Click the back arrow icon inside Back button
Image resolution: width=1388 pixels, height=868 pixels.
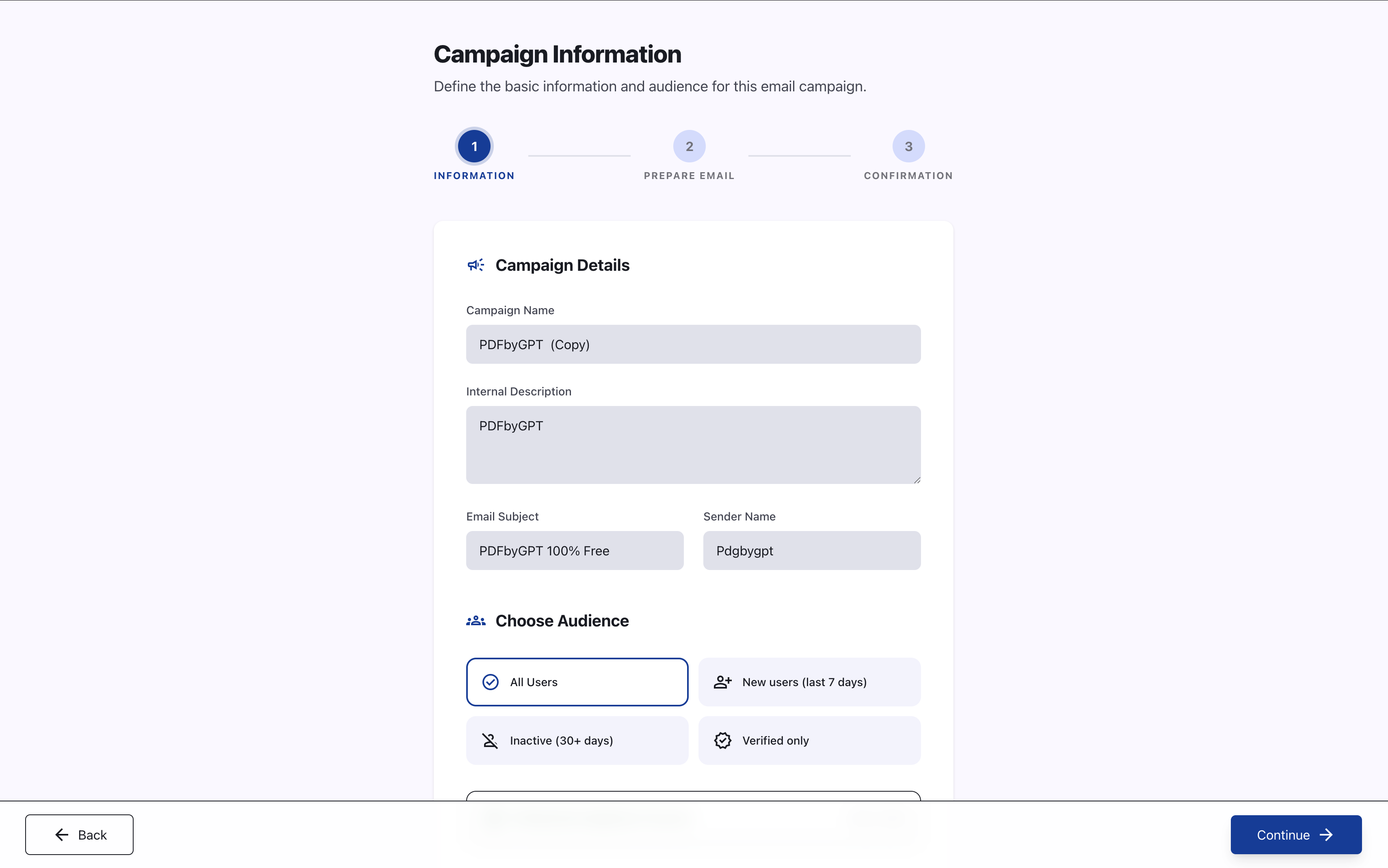(62, 834)
